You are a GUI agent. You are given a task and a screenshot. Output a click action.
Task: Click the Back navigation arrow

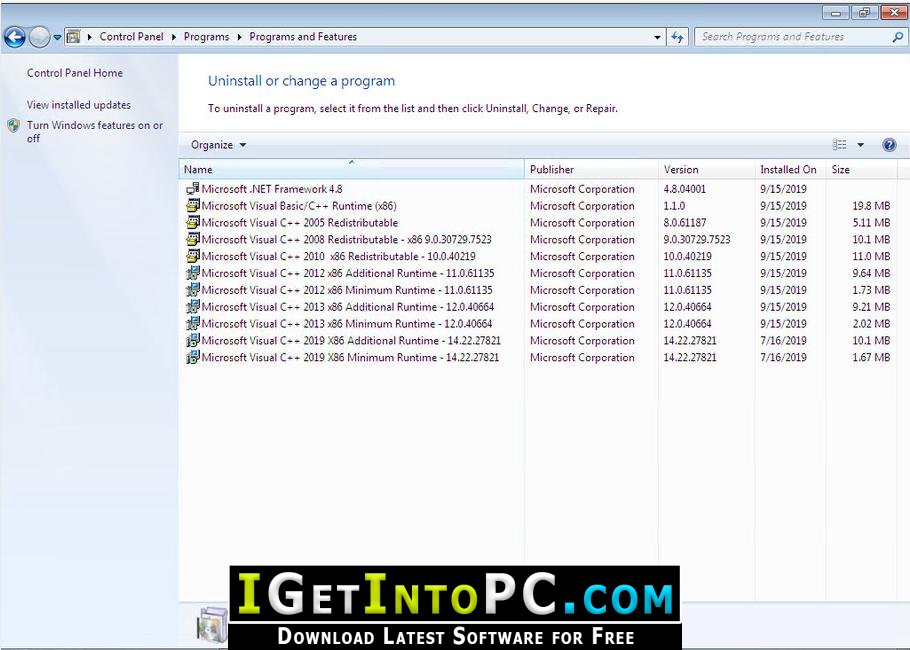[x=15, y=37]
